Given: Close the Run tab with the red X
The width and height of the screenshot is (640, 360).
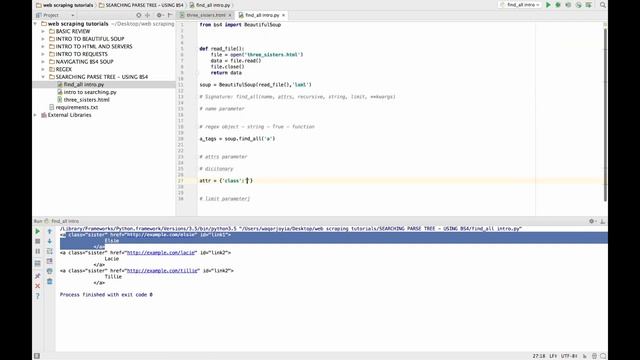Looking at the screenshot, I should [38, 286].
